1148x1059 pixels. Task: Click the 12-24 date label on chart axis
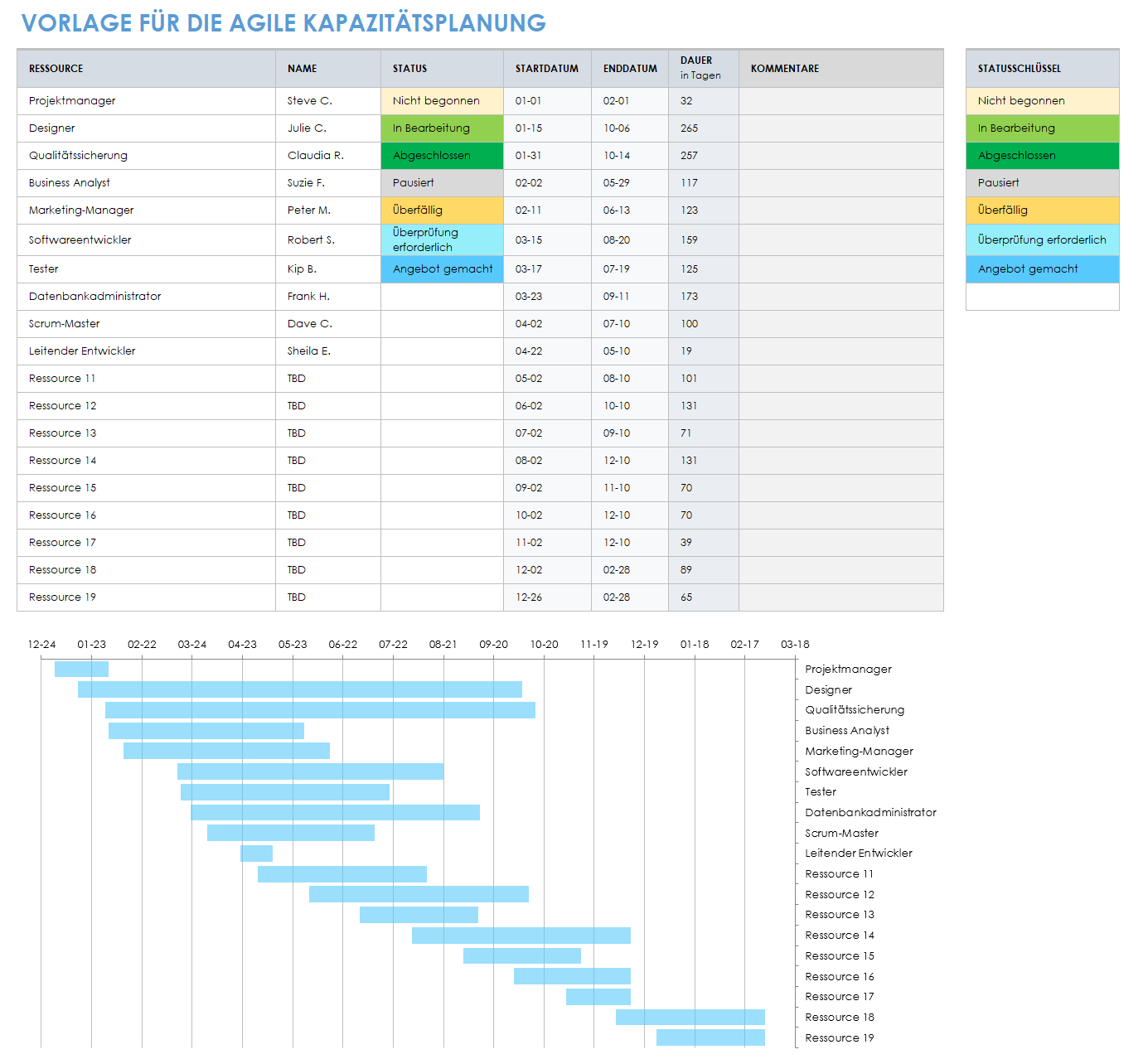pos(41,645)
